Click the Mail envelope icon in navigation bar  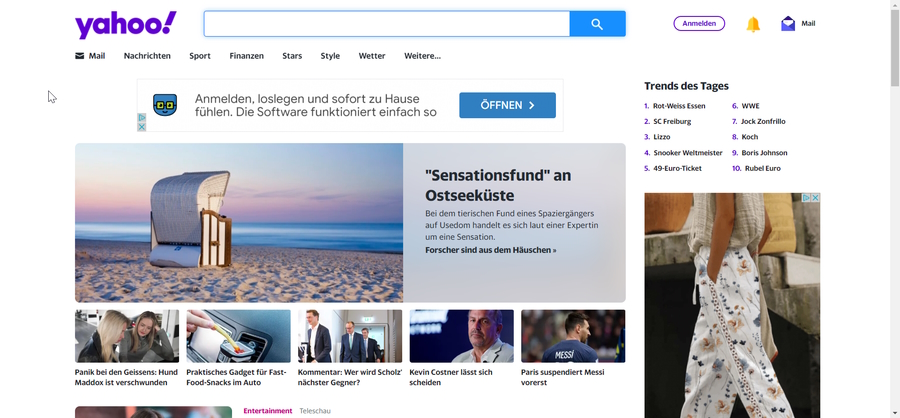(80, 56)
